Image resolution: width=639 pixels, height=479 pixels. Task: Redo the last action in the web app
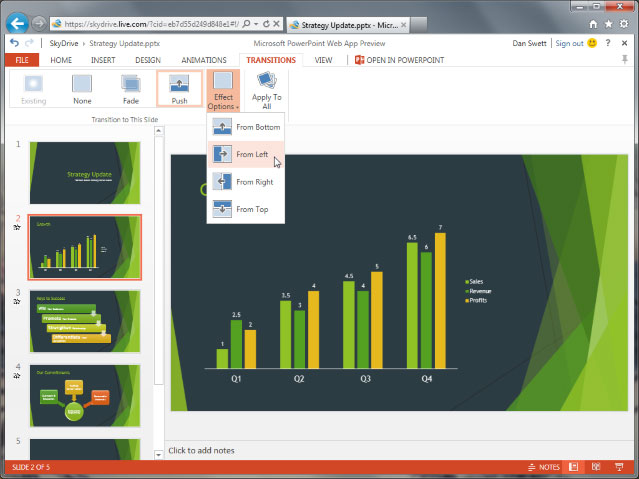click(29, 43)
